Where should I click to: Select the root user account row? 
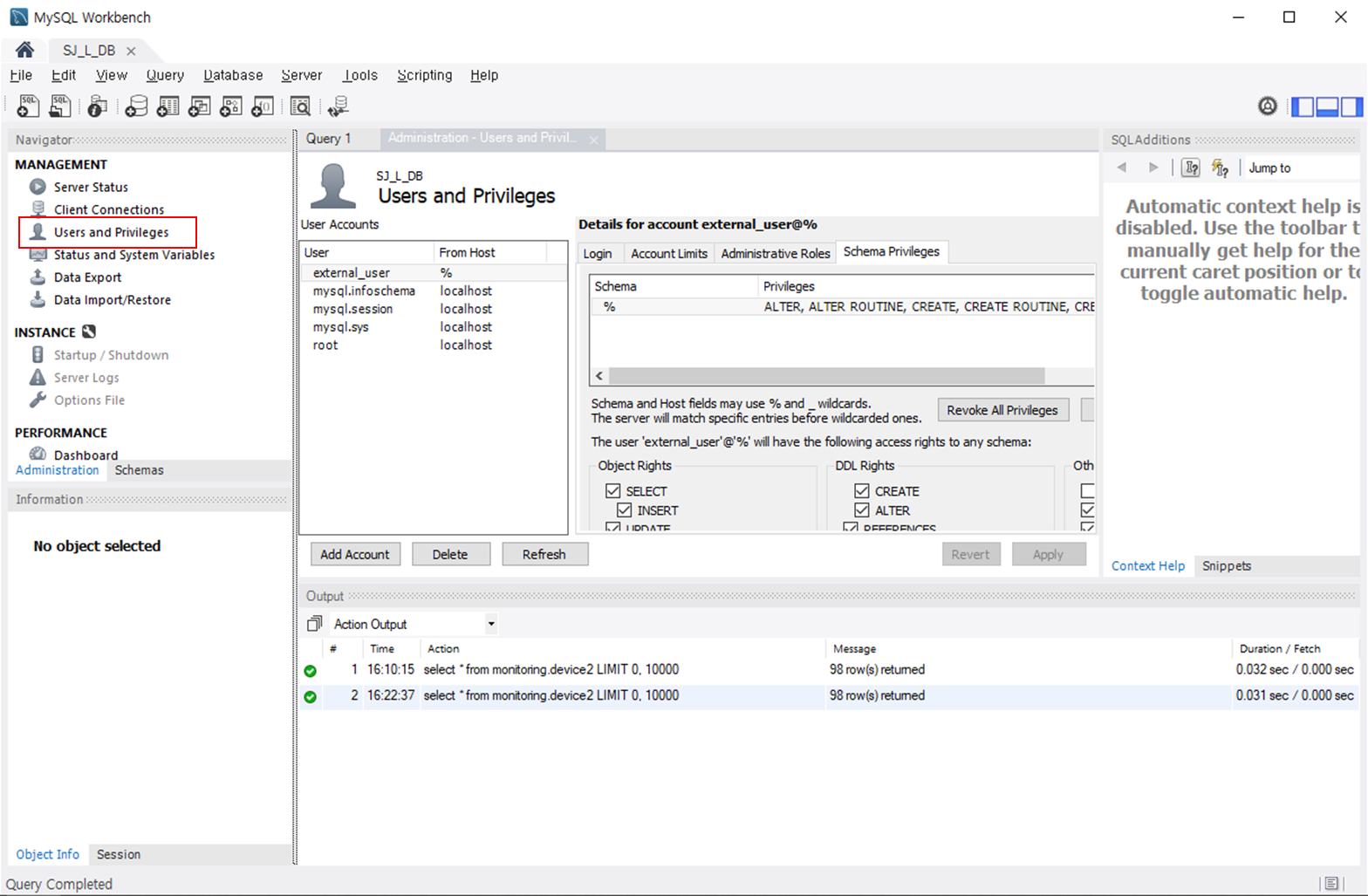tap(433, 345)
